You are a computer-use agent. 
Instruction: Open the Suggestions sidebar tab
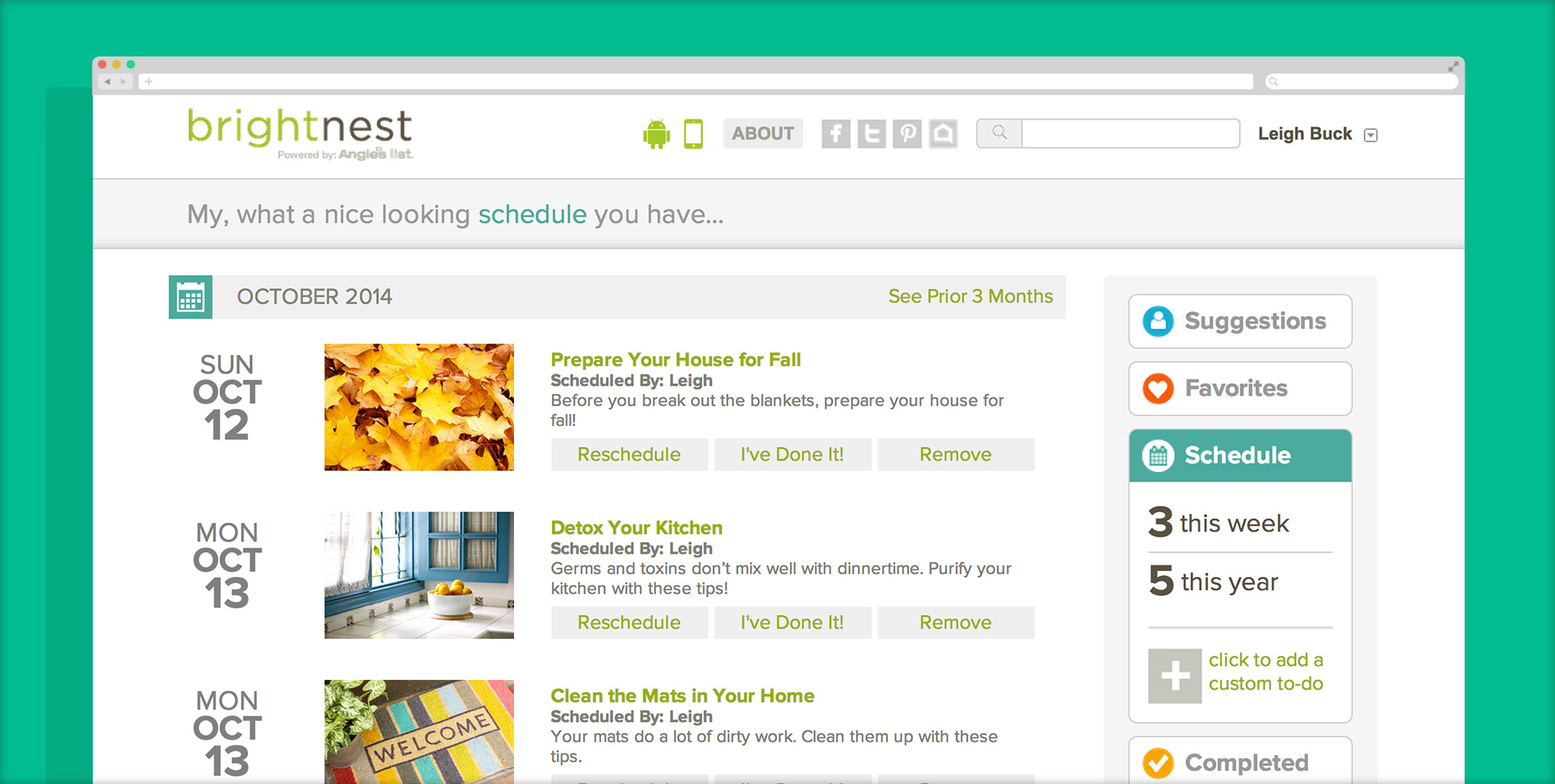pyautogui.click(x=1240, y=321)
